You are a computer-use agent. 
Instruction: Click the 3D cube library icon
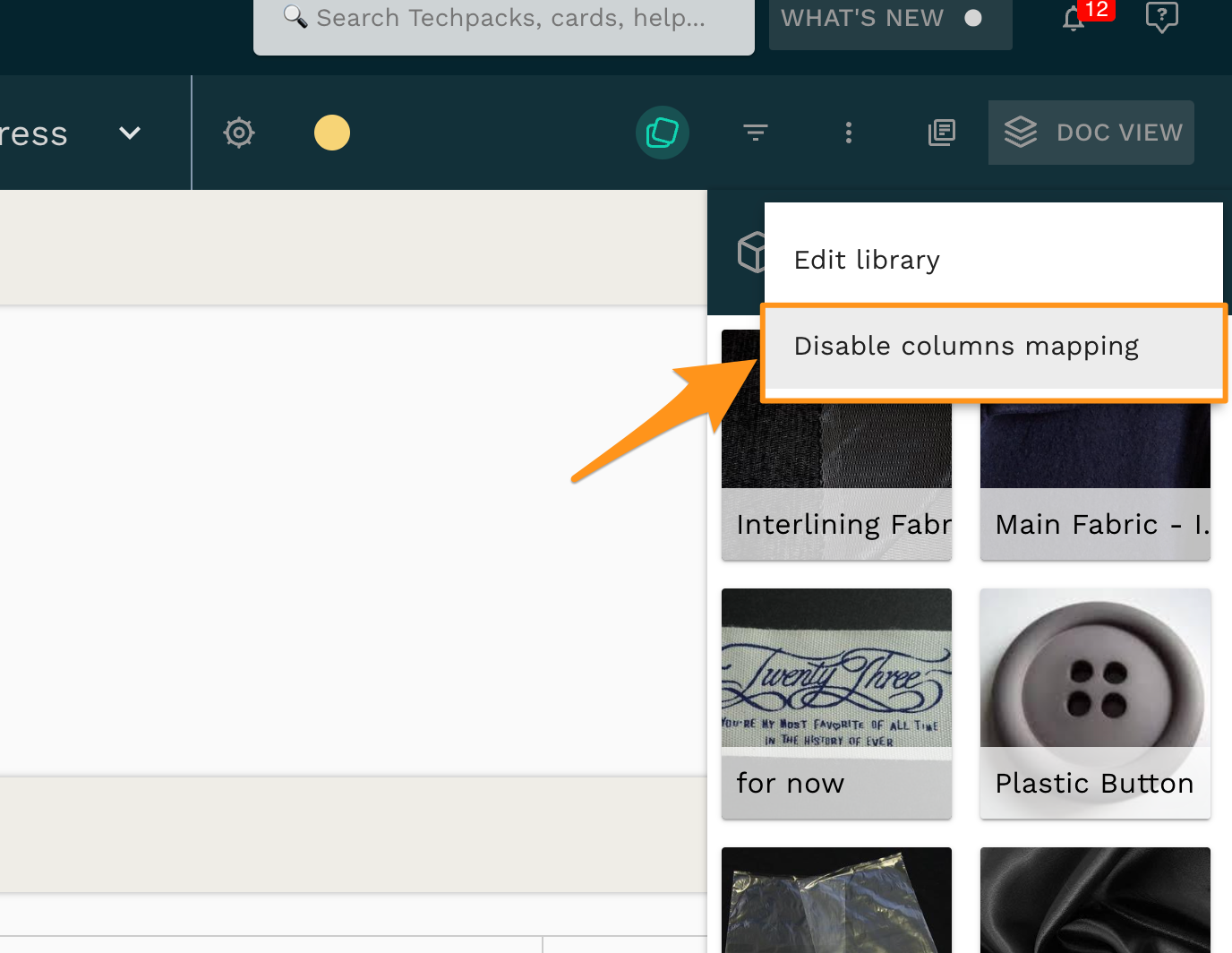[750, 252]
